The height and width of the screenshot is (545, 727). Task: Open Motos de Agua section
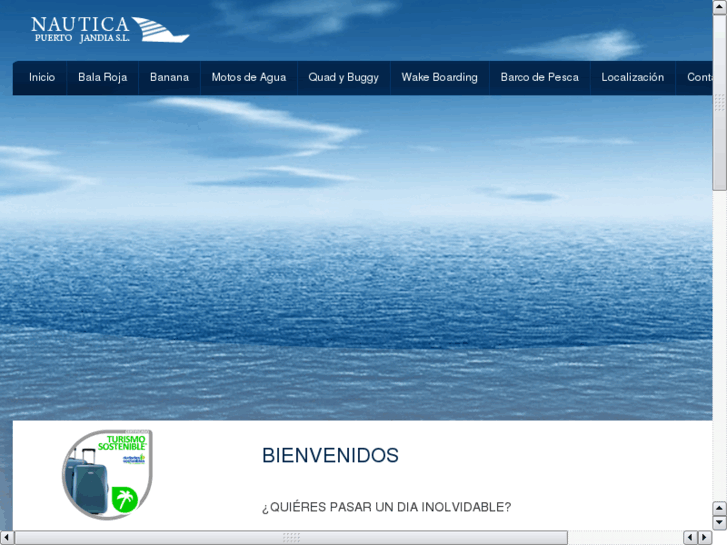pyautogui.click(x=249, y=77)
